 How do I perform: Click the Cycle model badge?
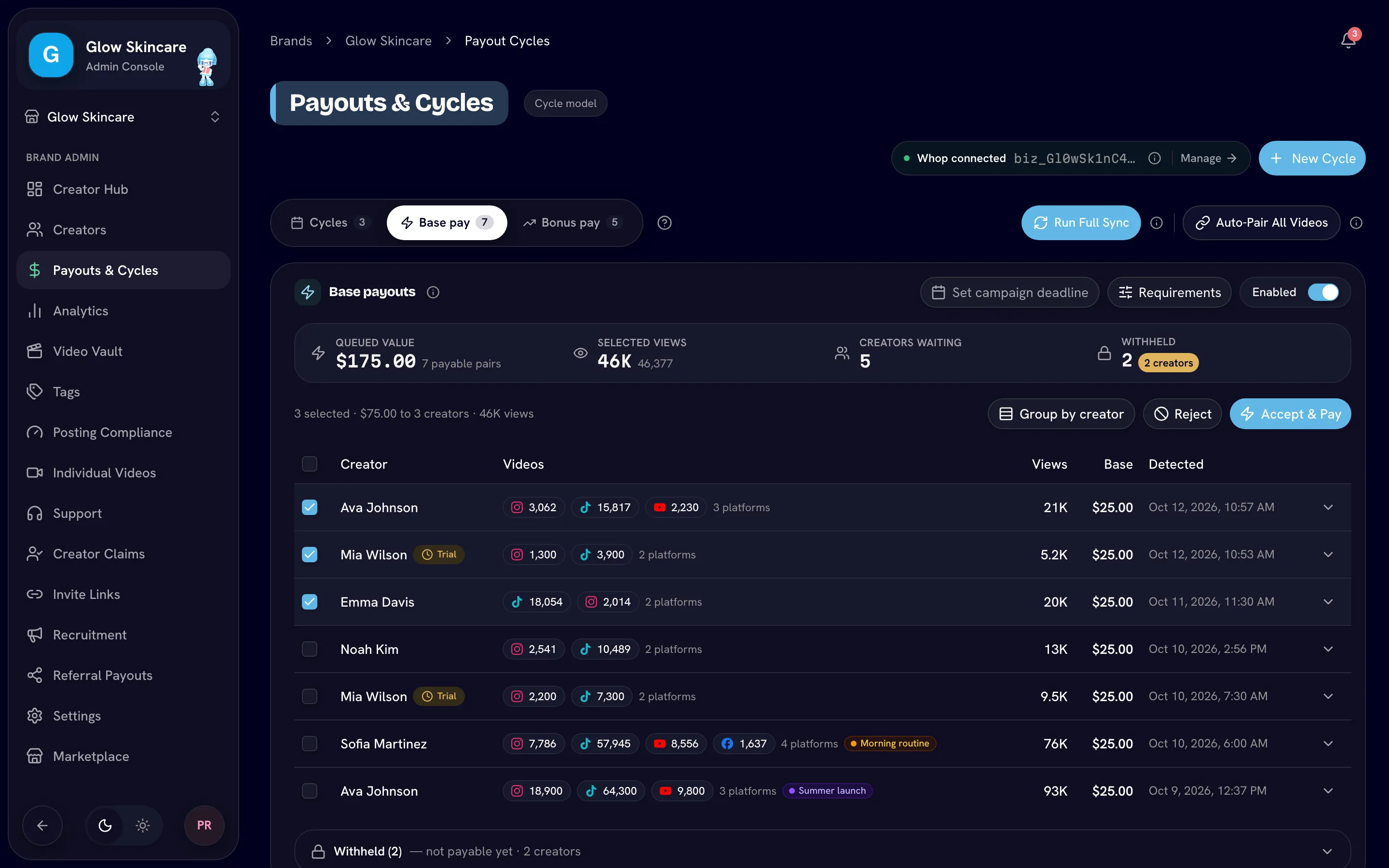click(x=565, y=103)
